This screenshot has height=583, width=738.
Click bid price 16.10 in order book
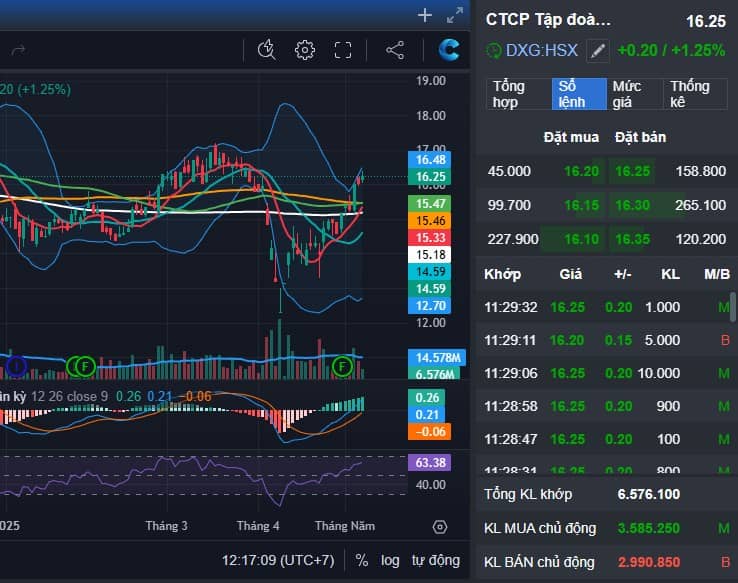(x=581, y=239)
